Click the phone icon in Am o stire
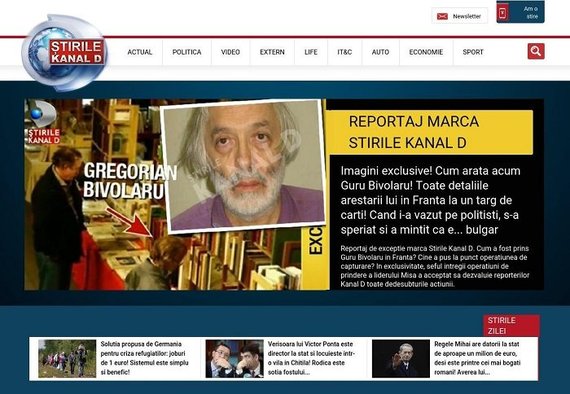570x394 pixels. [502, 13]
